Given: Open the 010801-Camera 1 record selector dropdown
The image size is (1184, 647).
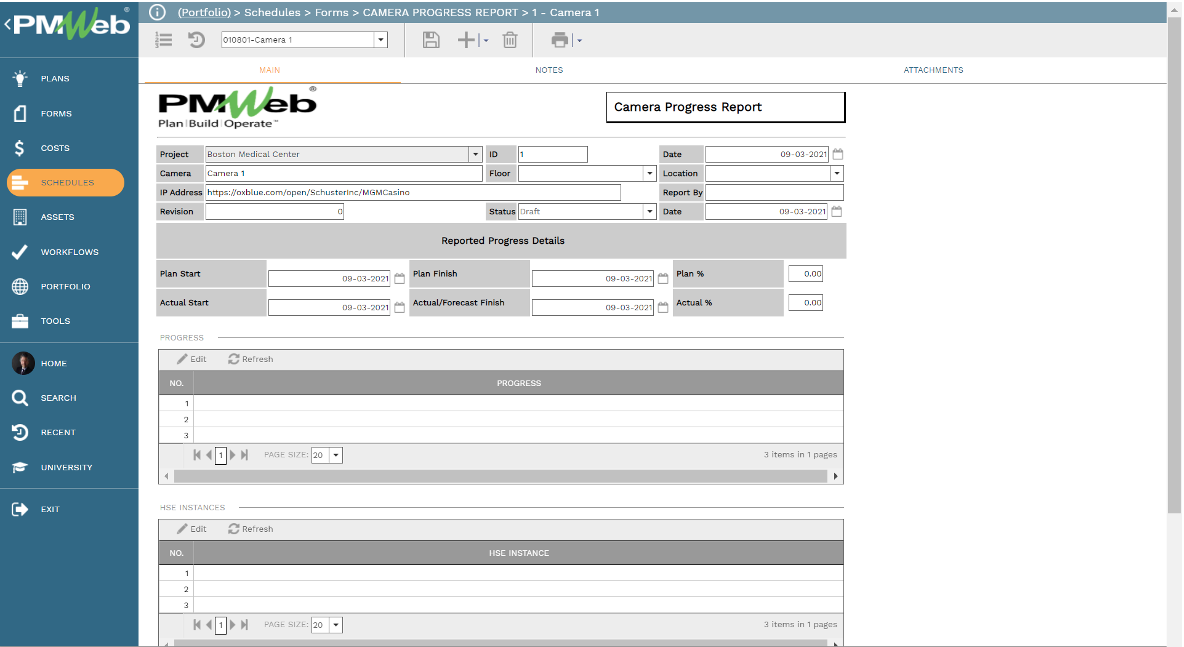Looking at the screenshot, I should (x=381, y=40).
